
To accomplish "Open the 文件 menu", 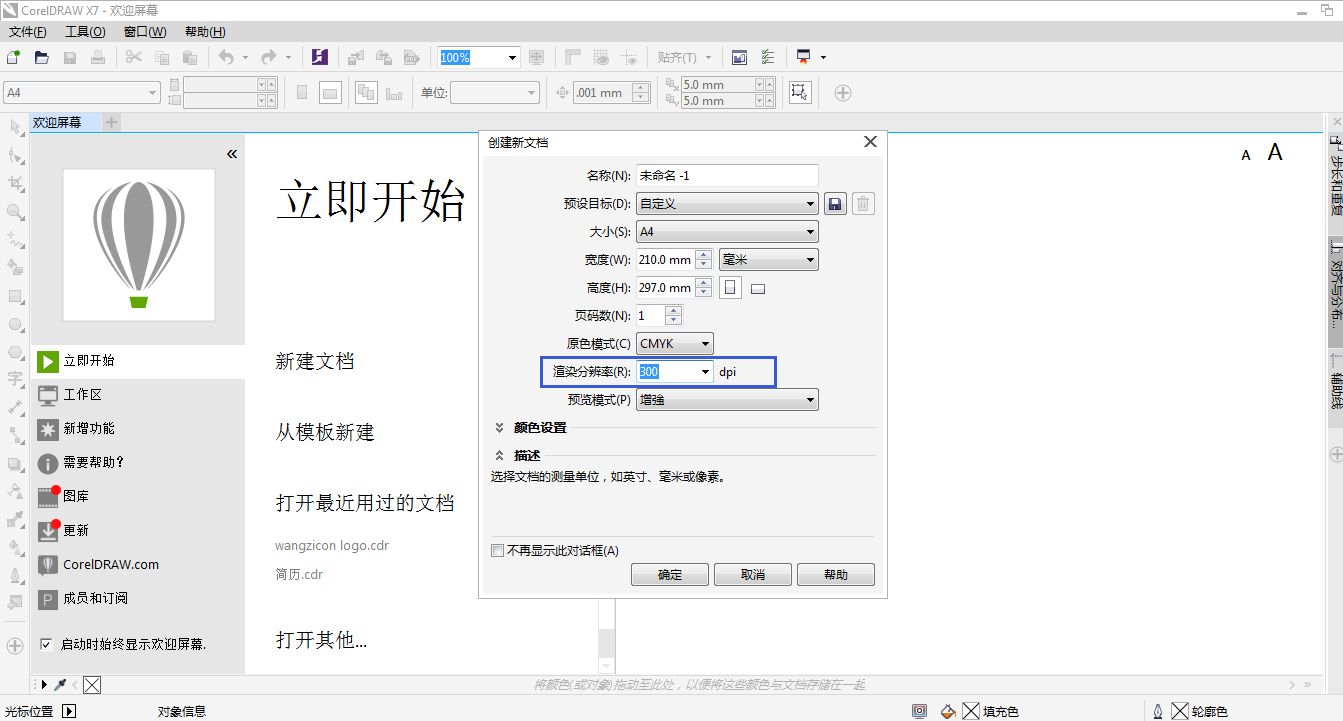I will click(x=27, y=32).
